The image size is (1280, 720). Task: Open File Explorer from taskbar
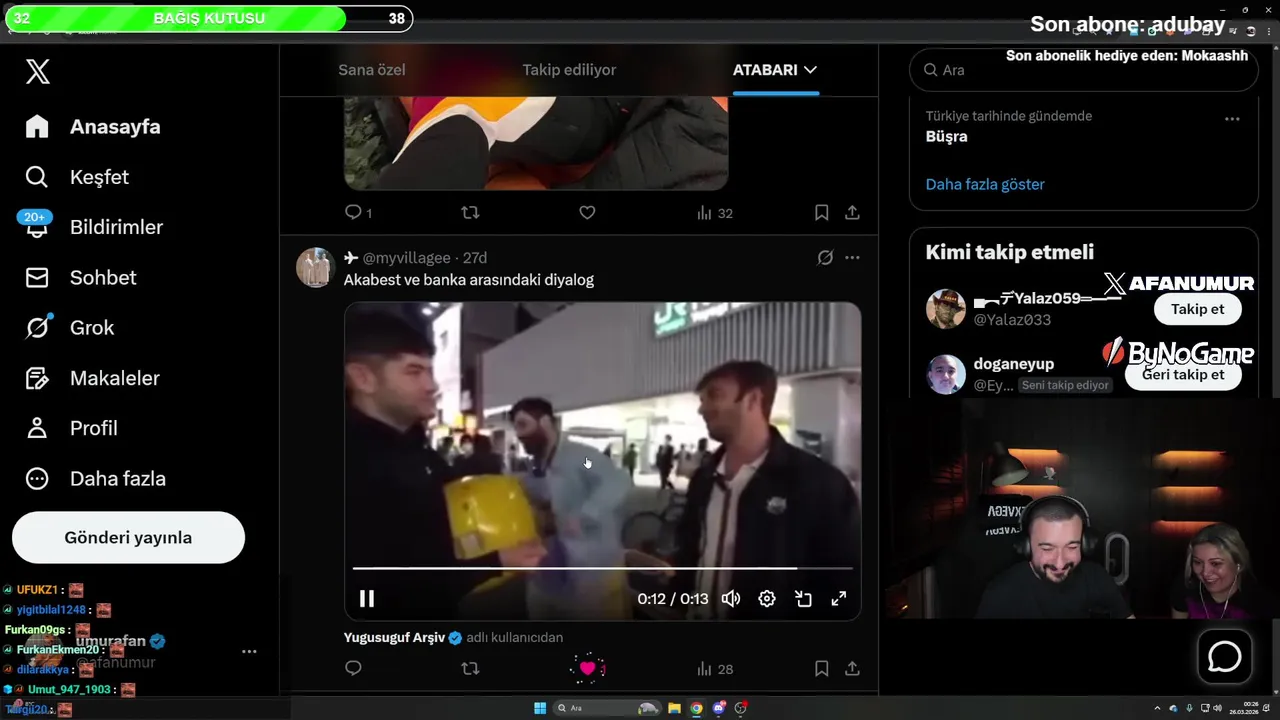674,708
